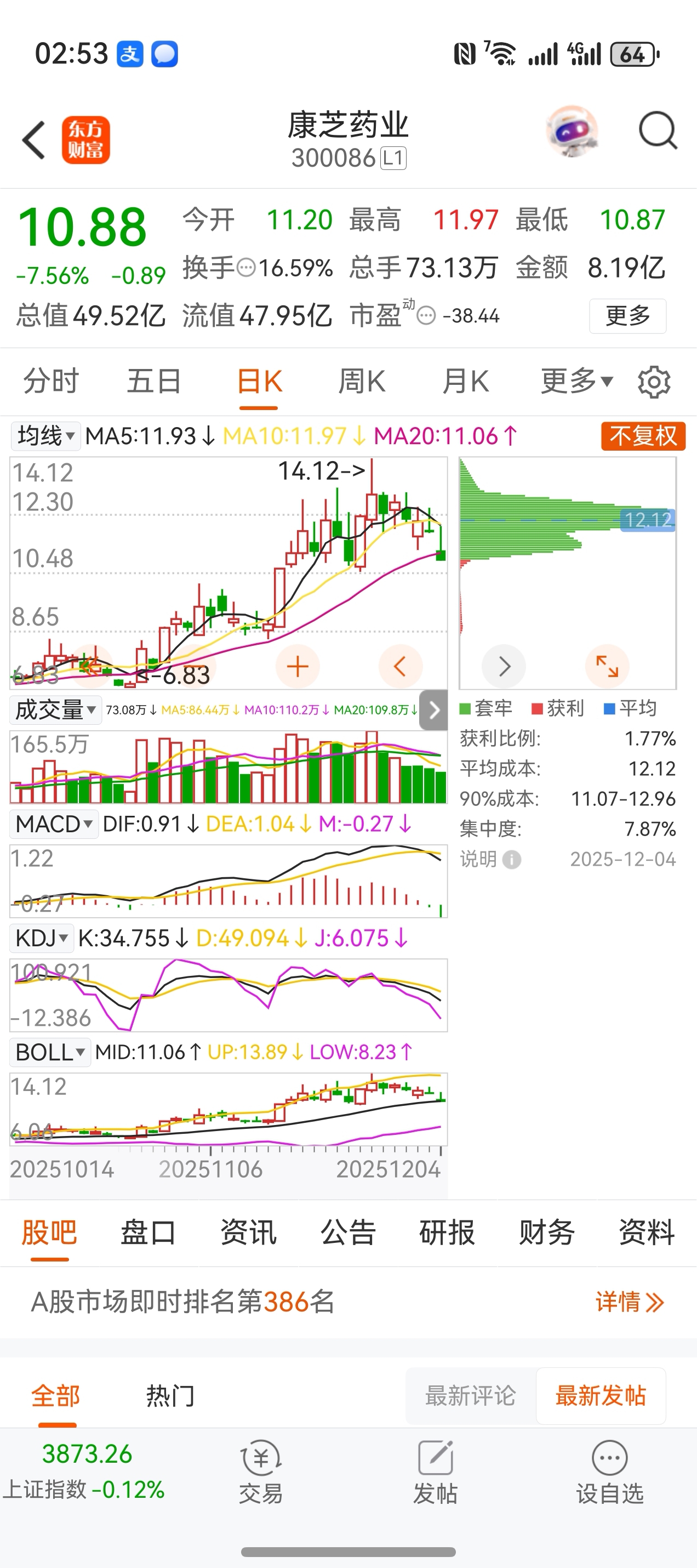Open the 盘口 tab
697x1568 pixels.
click(148, 1233)
